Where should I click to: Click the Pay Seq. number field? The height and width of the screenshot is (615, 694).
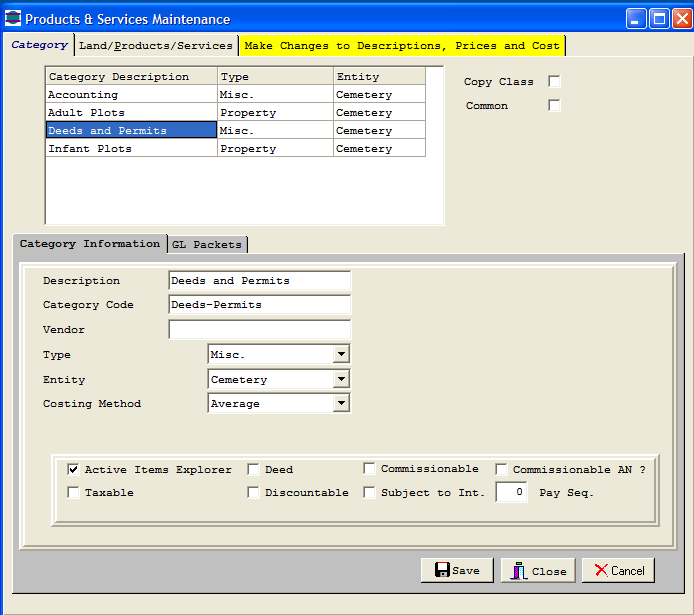pyautogui.click(x=512, y=493)
